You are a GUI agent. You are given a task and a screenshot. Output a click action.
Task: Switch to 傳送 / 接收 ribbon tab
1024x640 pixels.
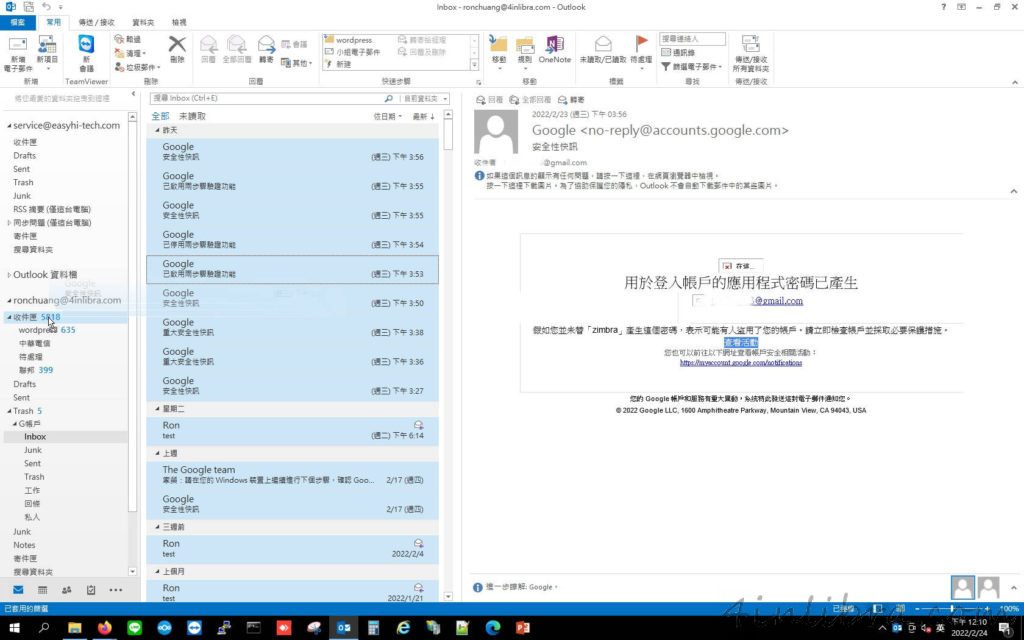pyautogui.click(x=97, y=22)
